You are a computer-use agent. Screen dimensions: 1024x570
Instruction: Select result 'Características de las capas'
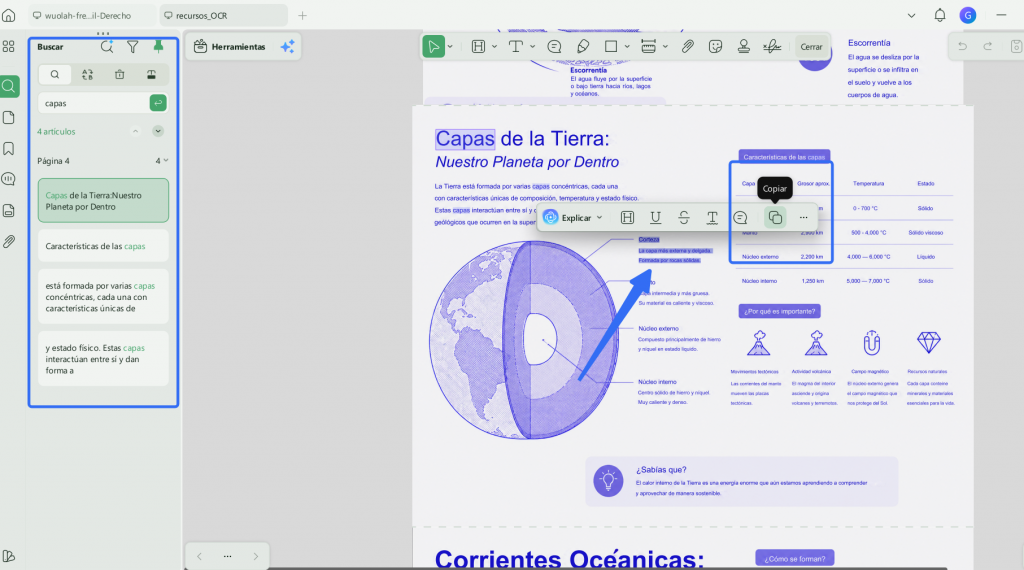pos(103,246)
